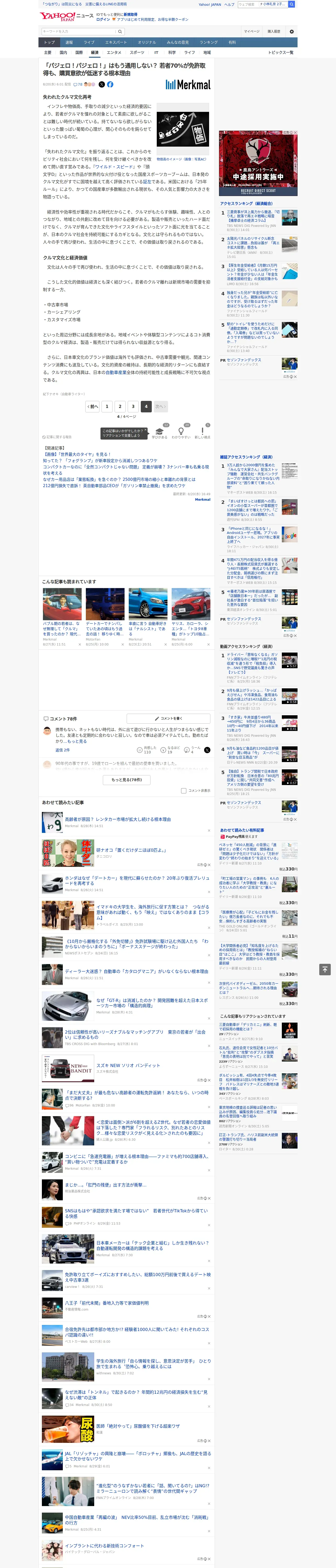Open the トップ main tab
Image resolution: width=336 pixels, height=1568 pixels.
tap(49, 43)
